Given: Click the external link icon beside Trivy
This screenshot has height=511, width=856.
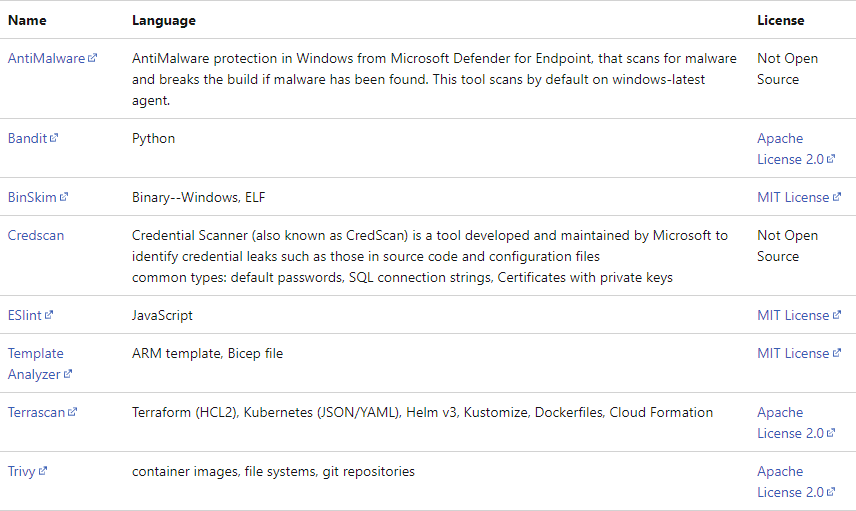Looking at the screenshot, I should click(43, 471).
